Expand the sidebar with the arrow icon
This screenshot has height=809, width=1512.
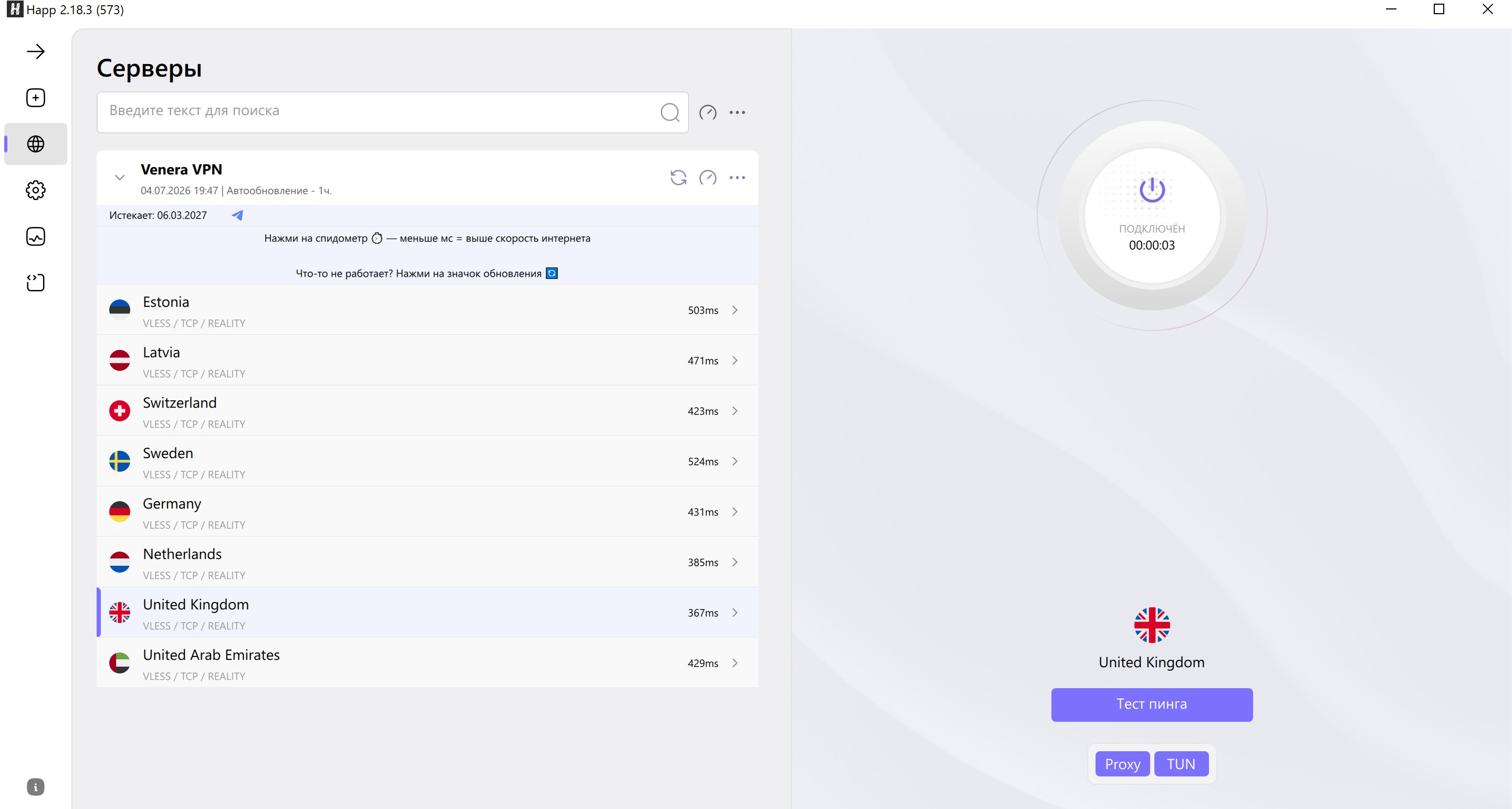[36, 51]
